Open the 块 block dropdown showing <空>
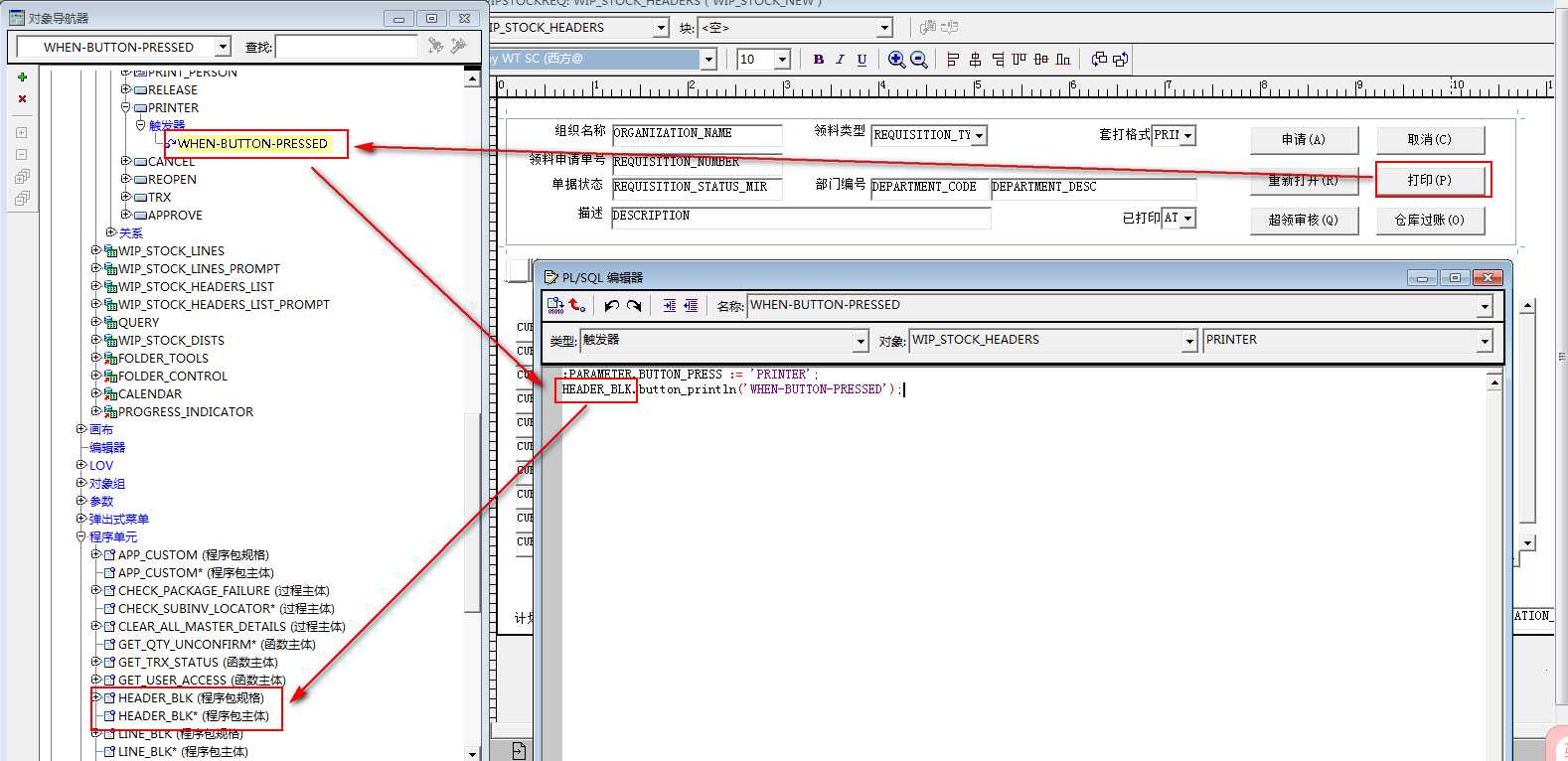Image resolution: width=1568 pixels, height=761 pixels. pos(884,28)
